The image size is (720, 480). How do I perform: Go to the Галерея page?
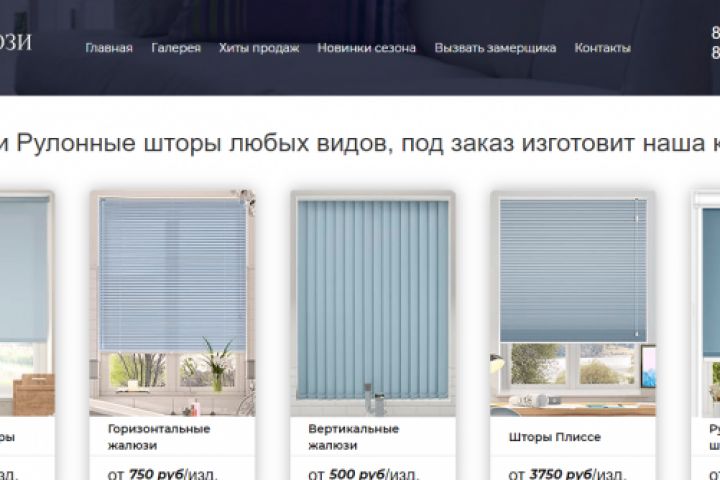pyautogui.click(x=176, y=48)
